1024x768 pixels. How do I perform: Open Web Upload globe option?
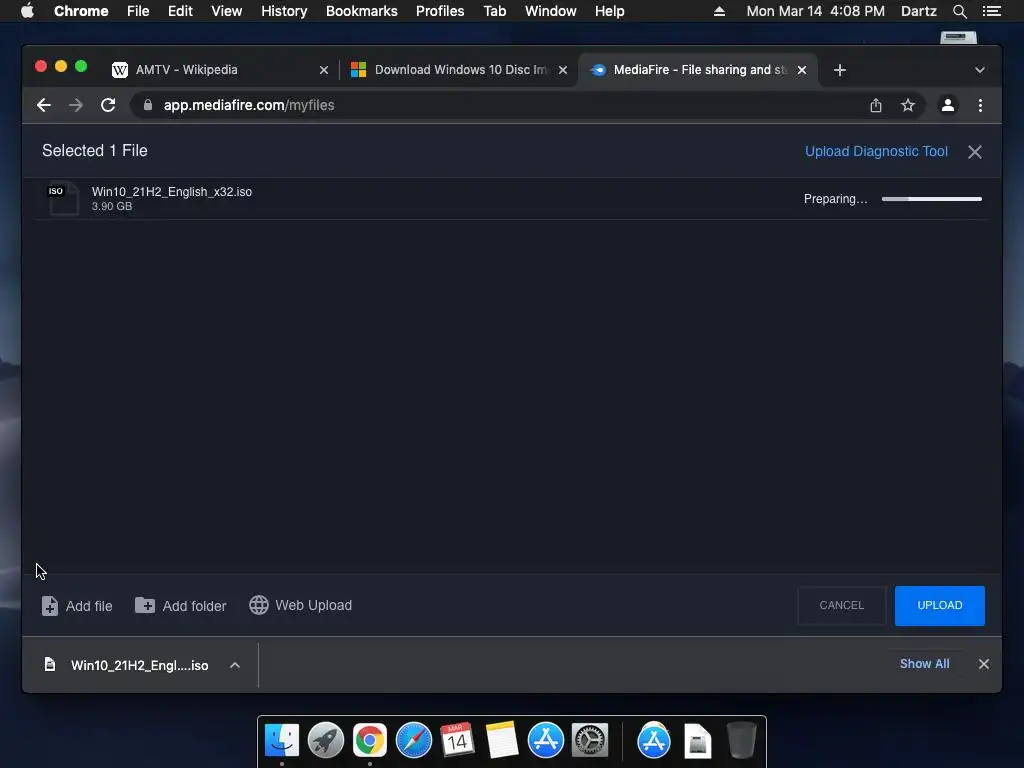coord(259,605)
